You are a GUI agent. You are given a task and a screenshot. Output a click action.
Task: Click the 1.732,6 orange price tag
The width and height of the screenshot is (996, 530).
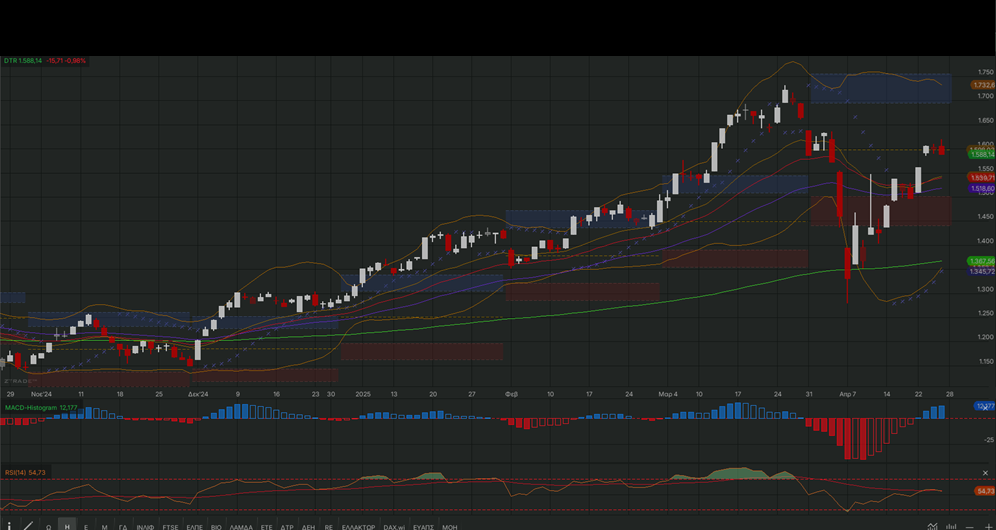coord(983,85)
